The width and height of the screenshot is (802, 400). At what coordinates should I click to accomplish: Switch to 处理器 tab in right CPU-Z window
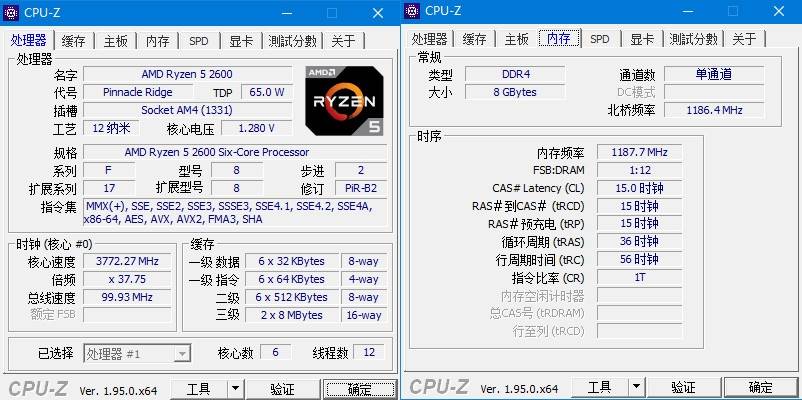[x=429, y=39]
